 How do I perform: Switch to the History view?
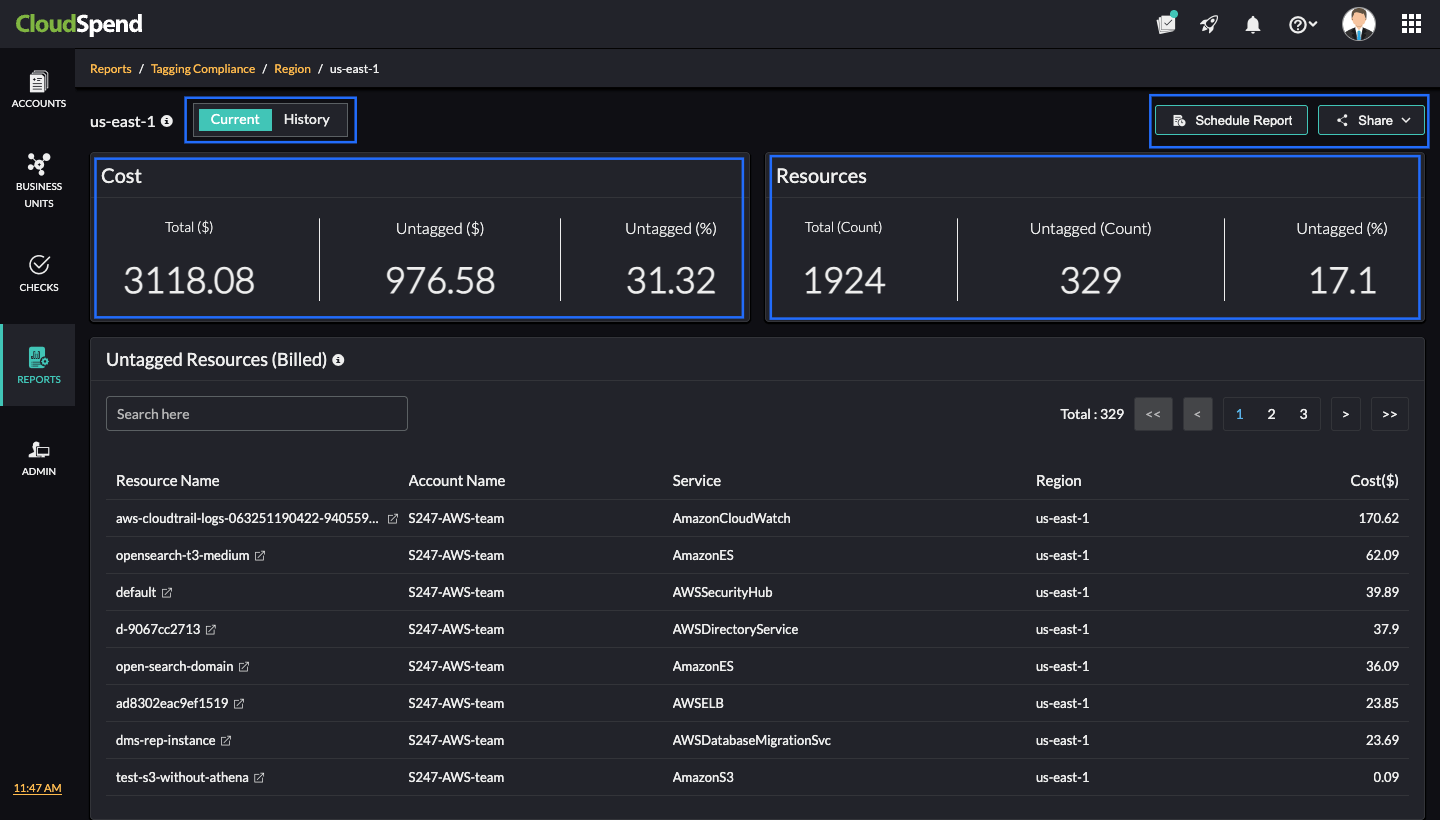(306, 119)
